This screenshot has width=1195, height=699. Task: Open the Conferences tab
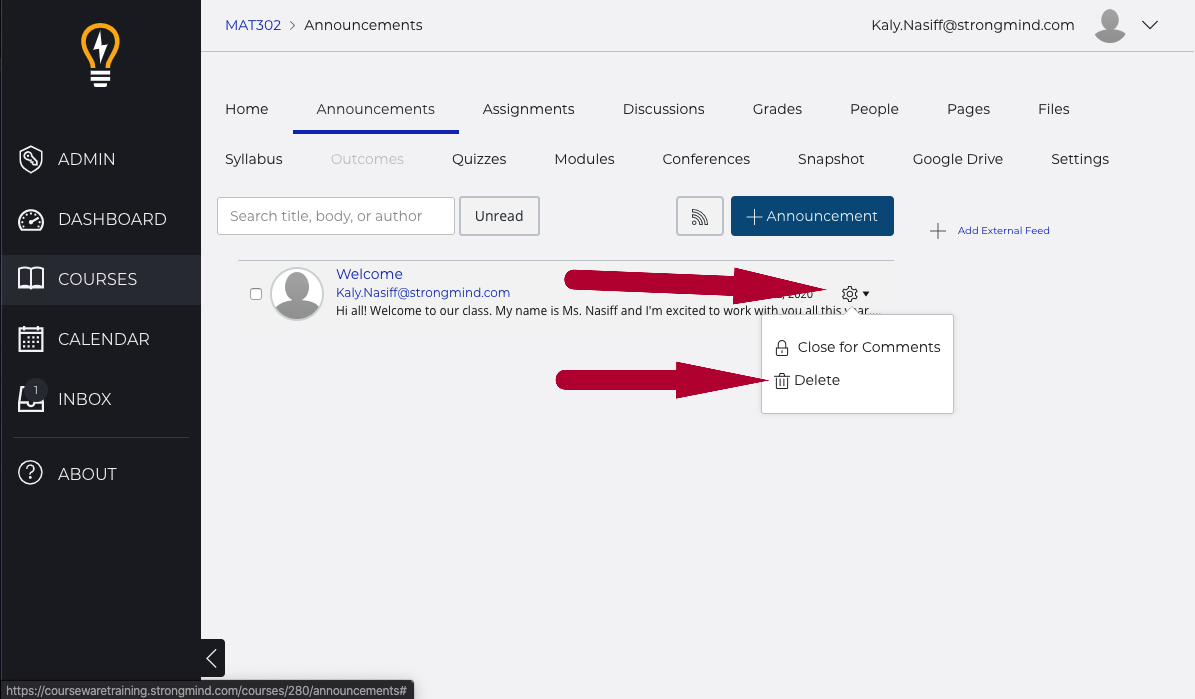(706, 159)
